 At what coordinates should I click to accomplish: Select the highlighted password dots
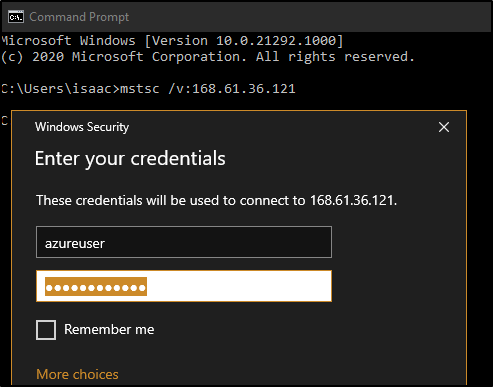96,287
